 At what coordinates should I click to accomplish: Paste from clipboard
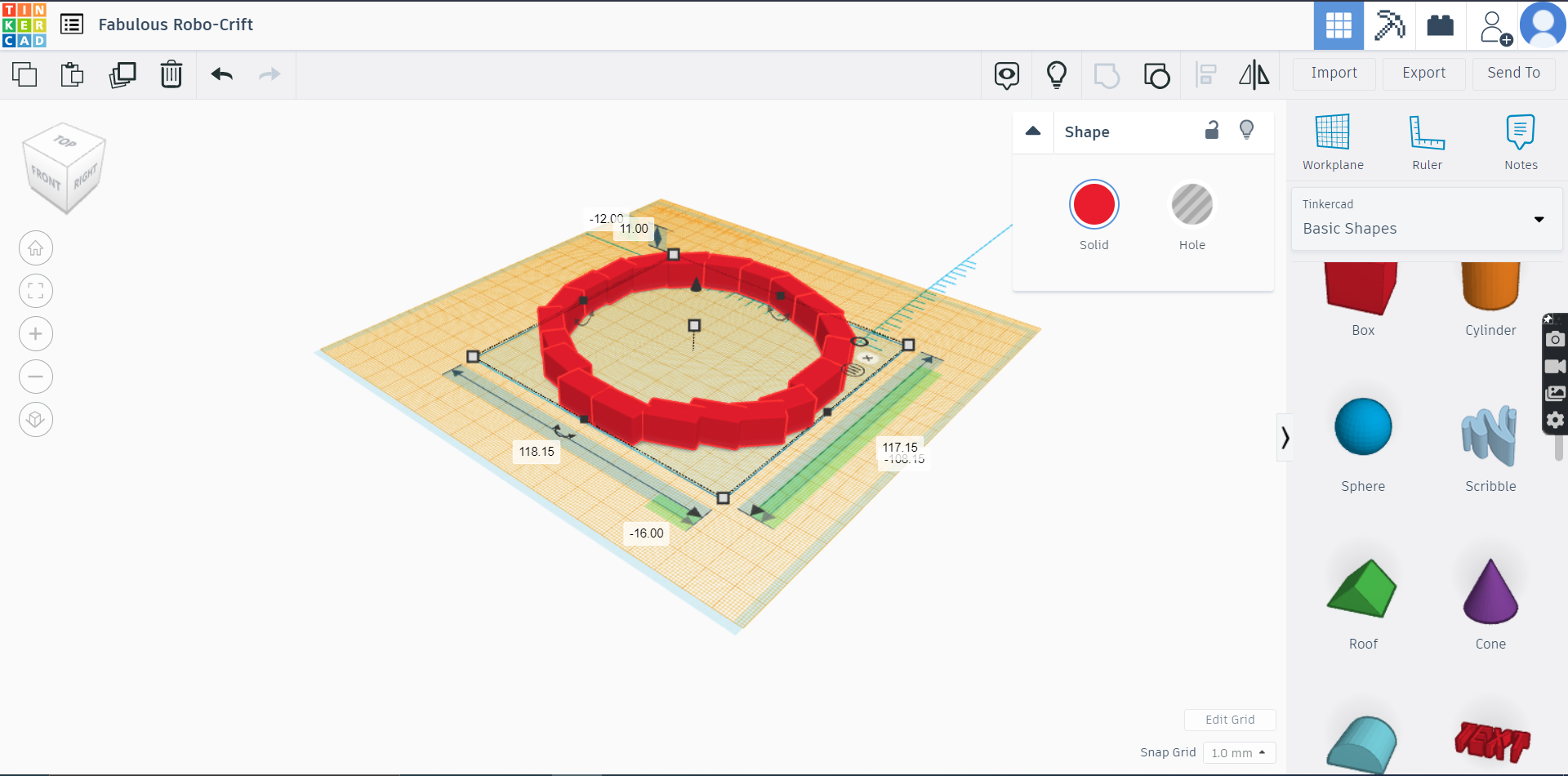point(72,74)
